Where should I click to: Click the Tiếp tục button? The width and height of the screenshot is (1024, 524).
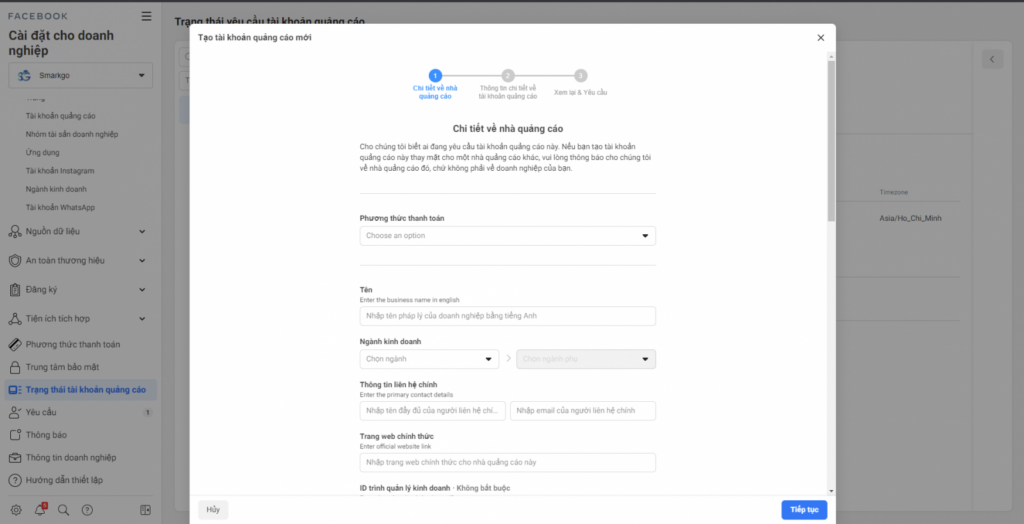[803, 510]
